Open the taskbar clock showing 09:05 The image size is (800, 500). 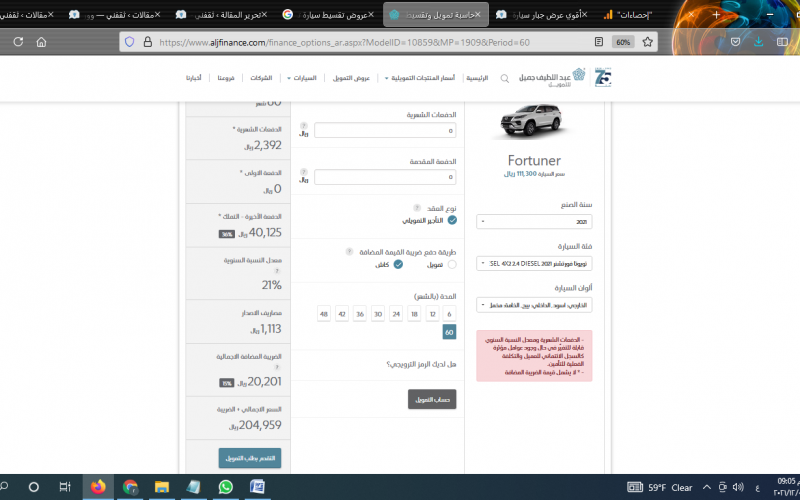pyautogui.click(x=786, y=487)
